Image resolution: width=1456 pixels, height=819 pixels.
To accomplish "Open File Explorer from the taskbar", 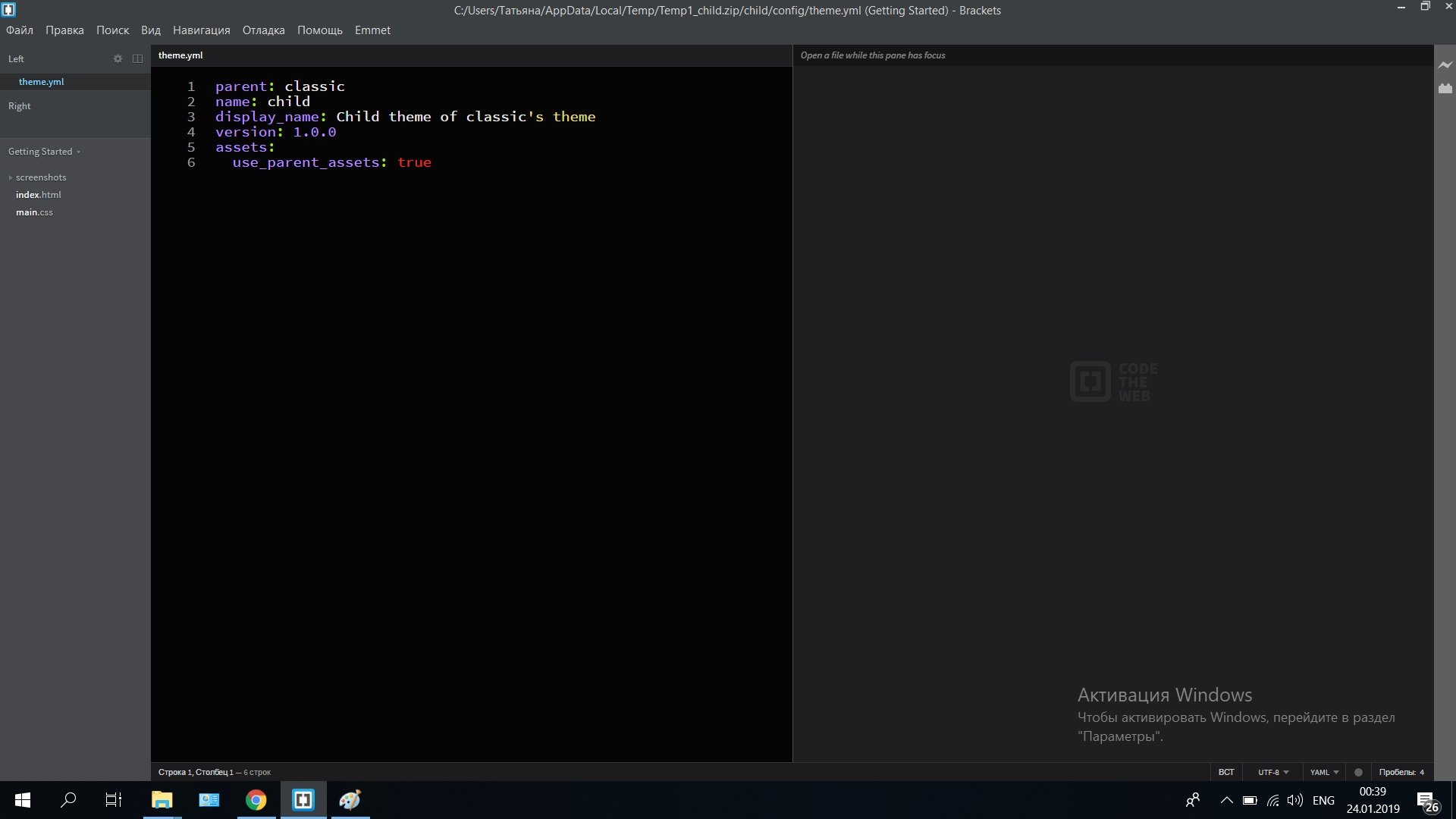I will tap(162, 800).
